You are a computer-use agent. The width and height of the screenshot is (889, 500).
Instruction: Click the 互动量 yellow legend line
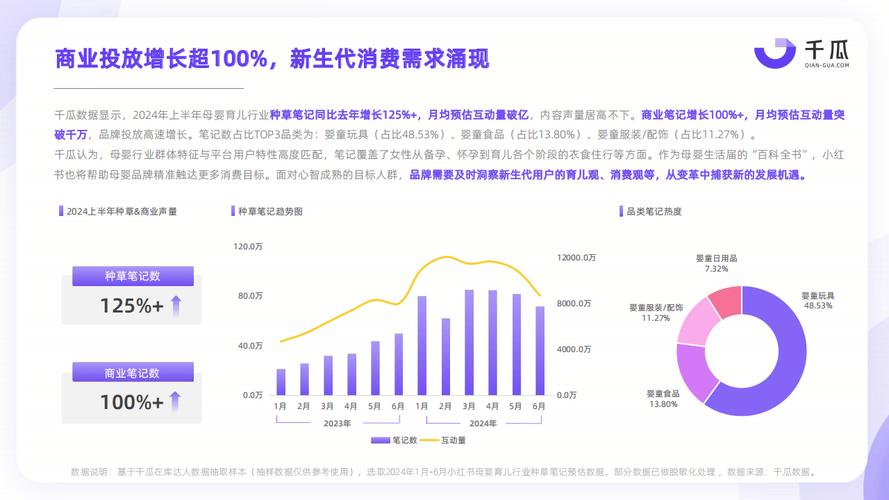point(429,440)
